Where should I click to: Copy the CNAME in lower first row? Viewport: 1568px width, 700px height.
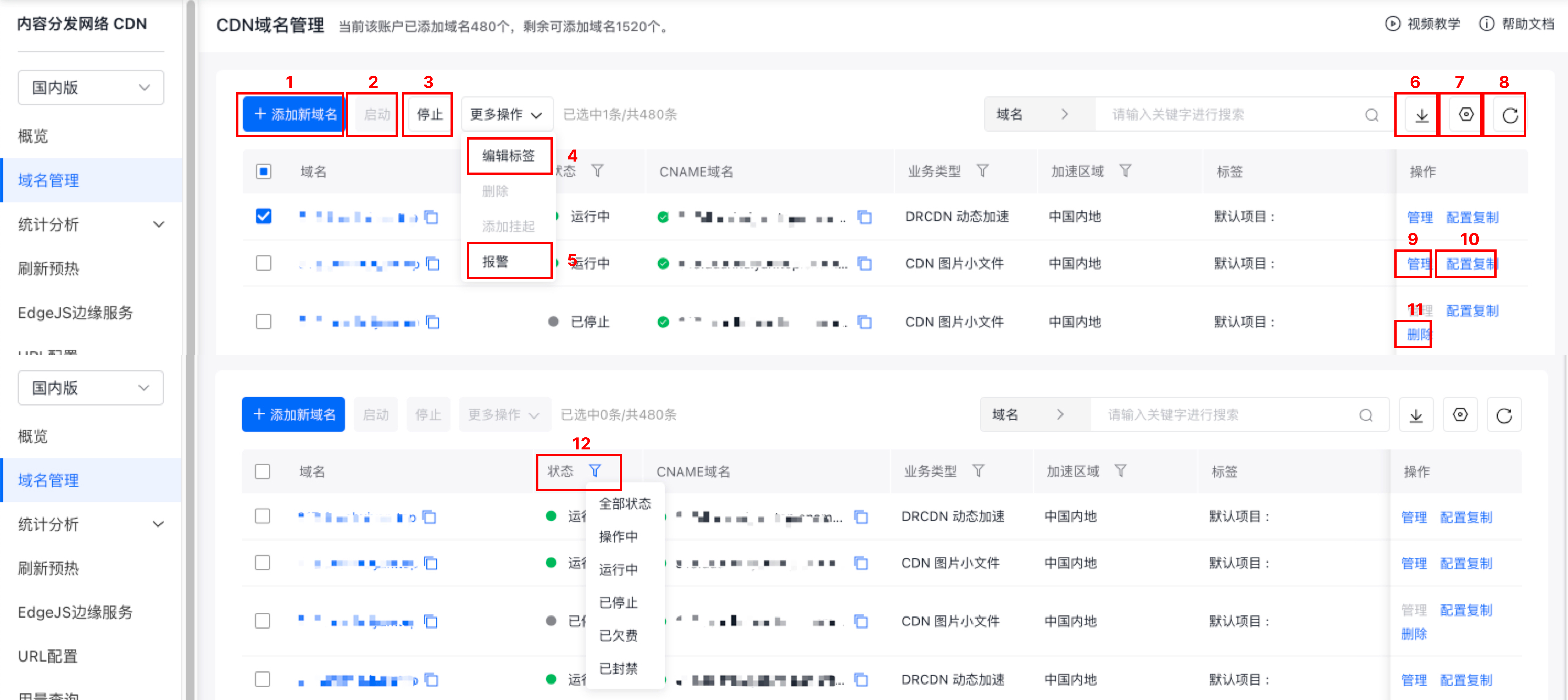point(861,517)
